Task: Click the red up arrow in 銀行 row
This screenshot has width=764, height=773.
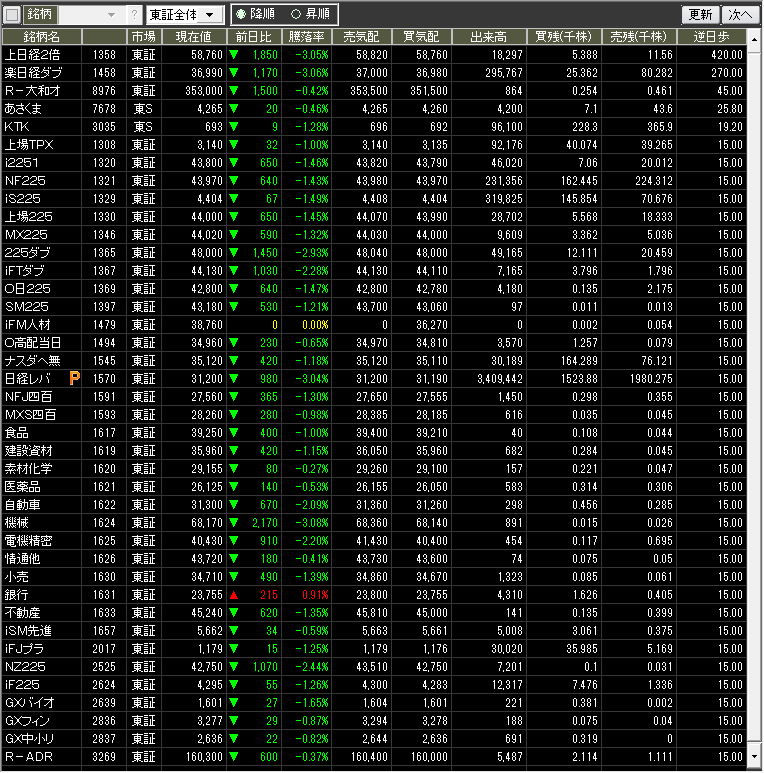Action: coord(234,595)
